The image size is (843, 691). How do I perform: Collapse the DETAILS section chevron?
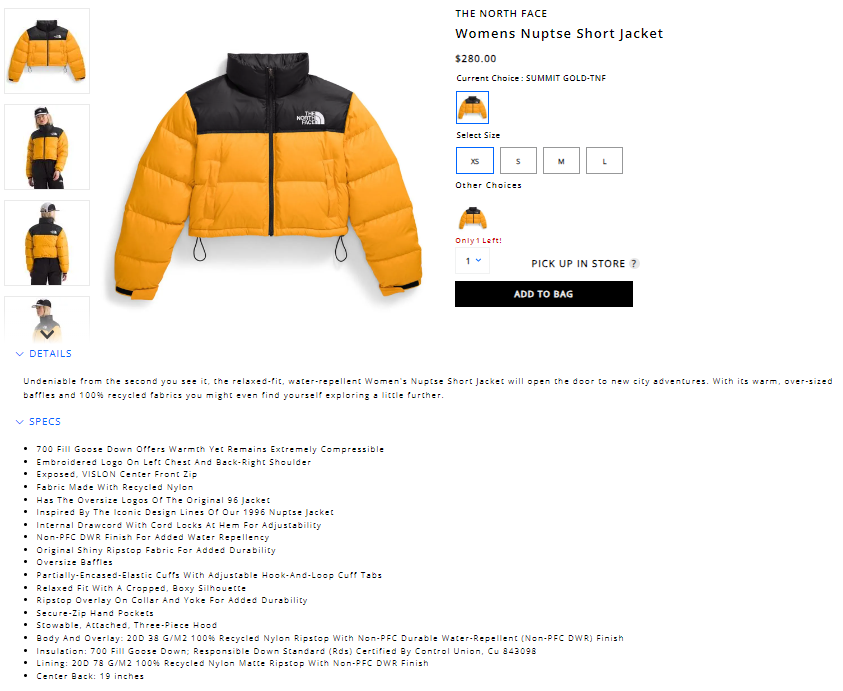coord(20,354)
